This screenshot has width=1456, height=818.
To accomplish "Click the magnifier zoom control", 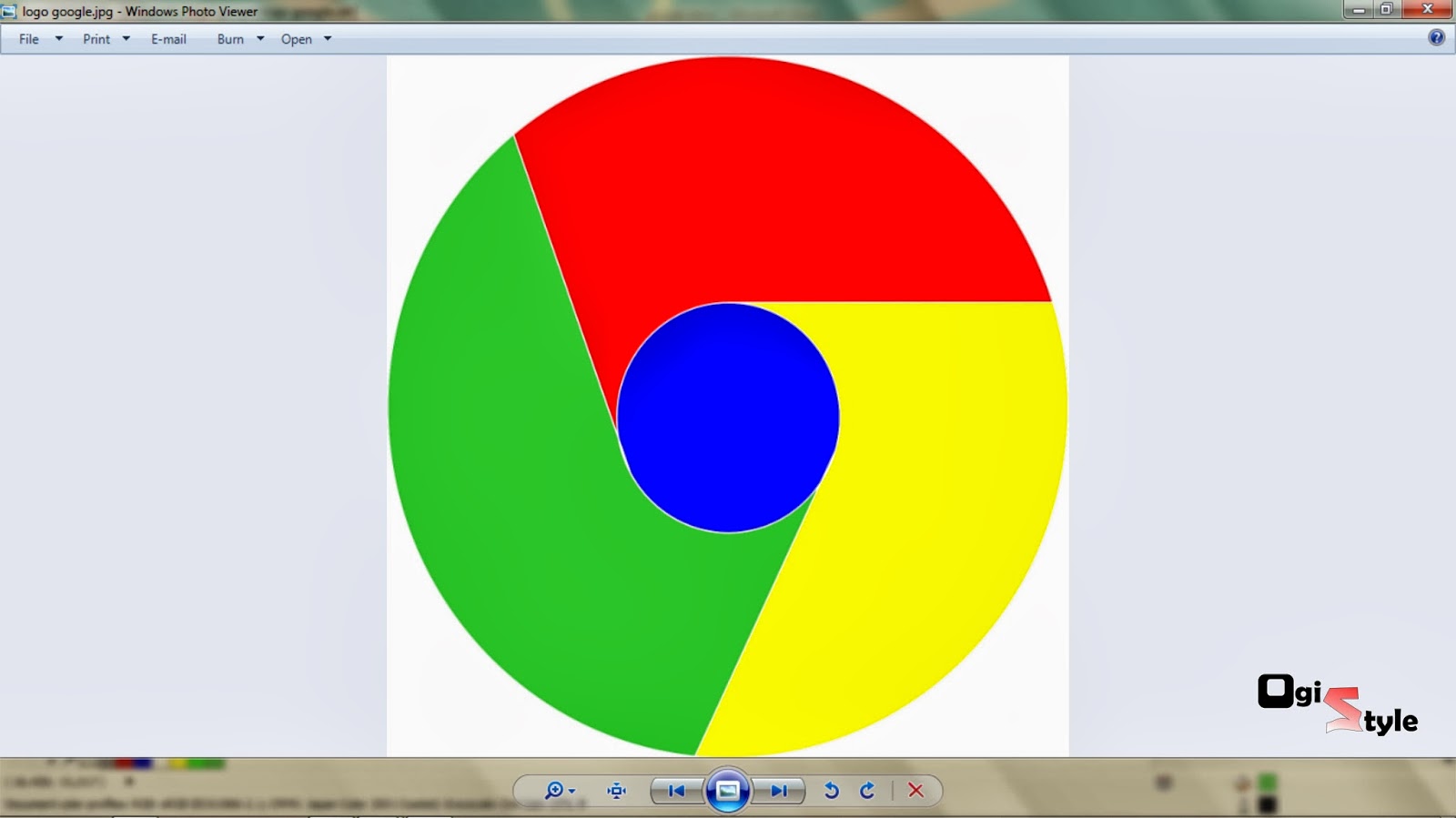I will point(553,791).
